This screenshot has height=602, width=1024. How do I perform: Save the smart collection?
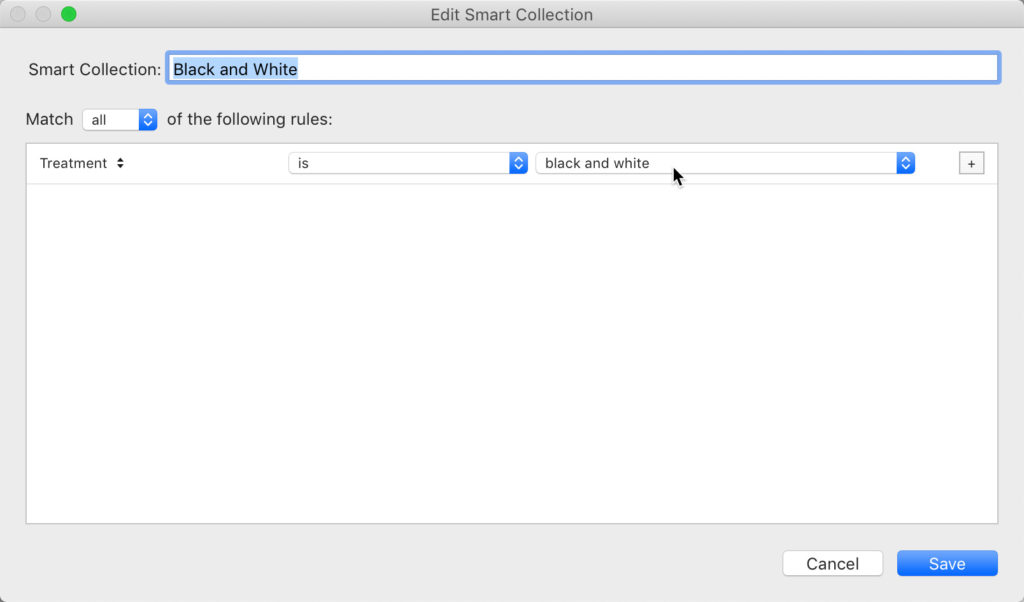pos(947,564)
